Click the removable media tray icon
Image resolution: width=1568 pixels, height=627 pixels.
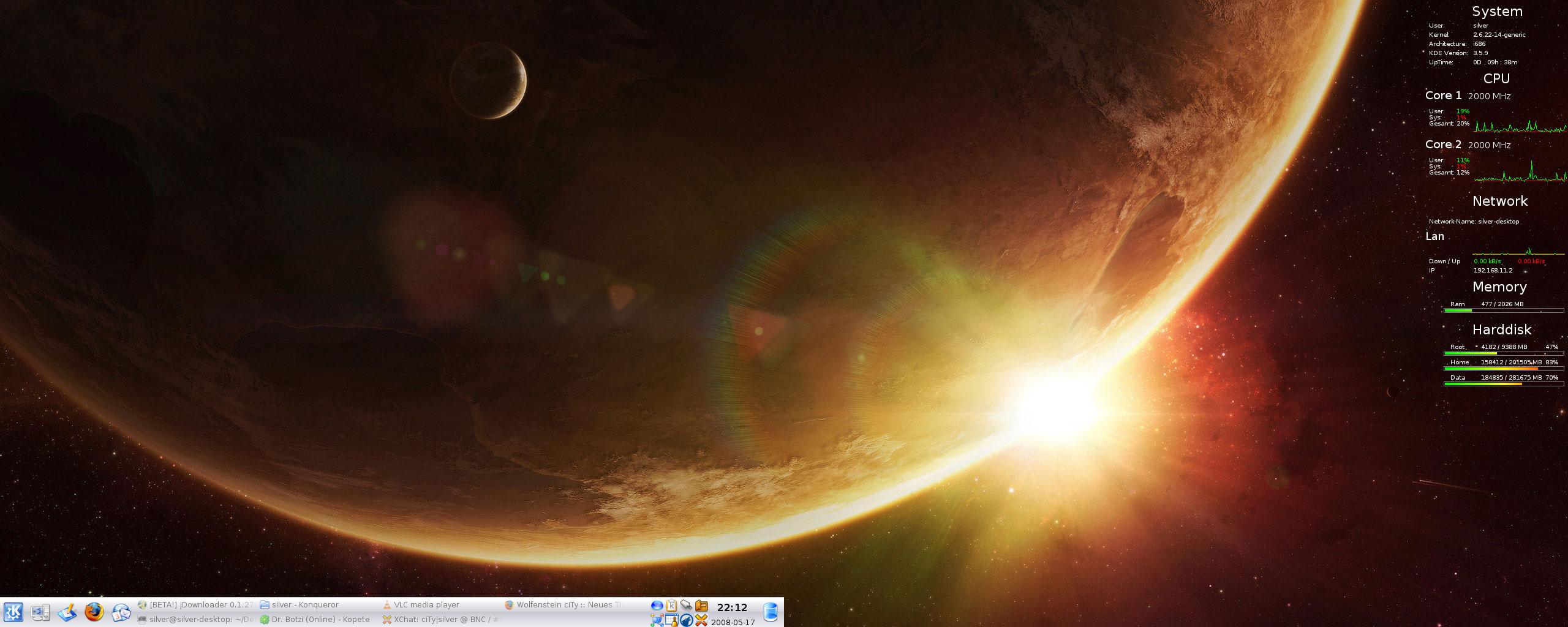(x=686, y=605)
